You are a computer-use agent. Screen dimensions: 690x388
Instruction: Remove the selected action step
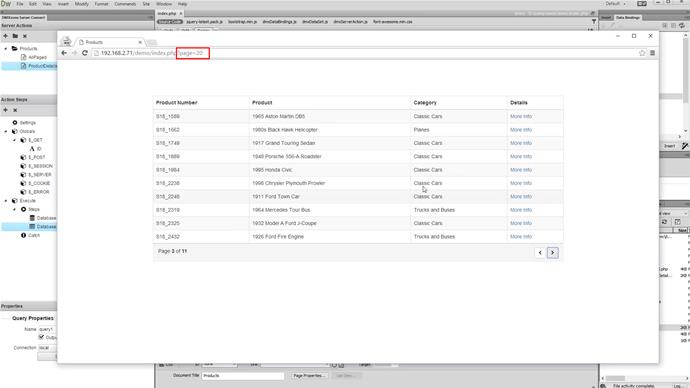pyautogui.click(x=15, y=110)
